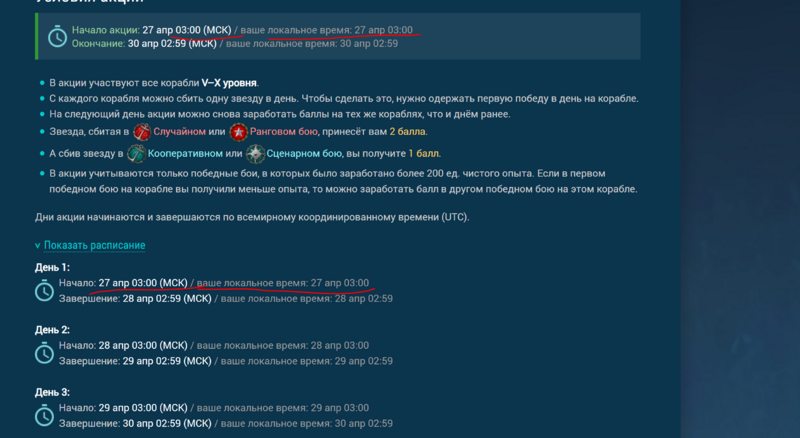Click the clock icon under День 1
800x438 pixels.
[44, 290]
